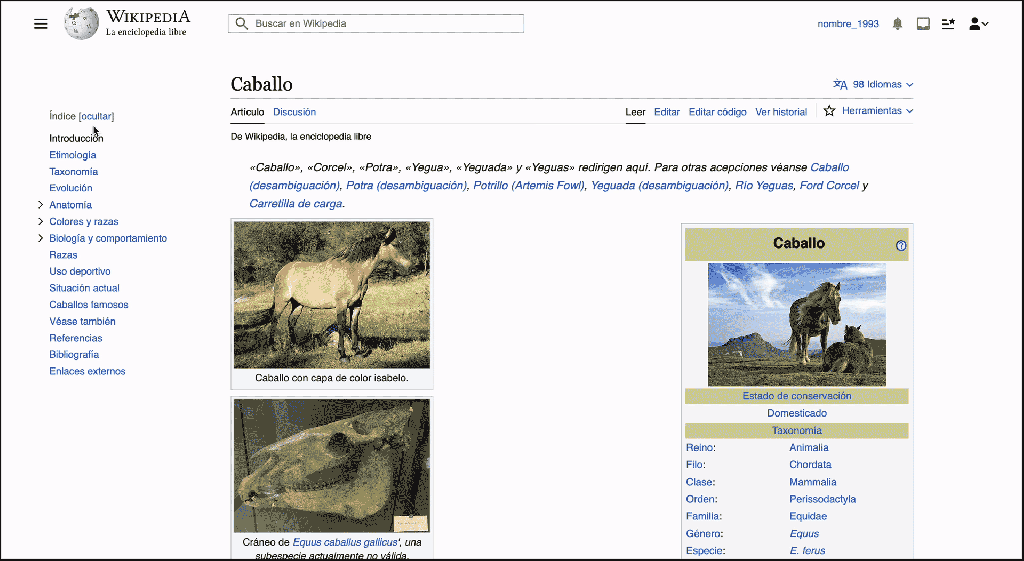1024x561 pixels.
Task: Open the isabelo-colored horse image
Action: point(332,295)
